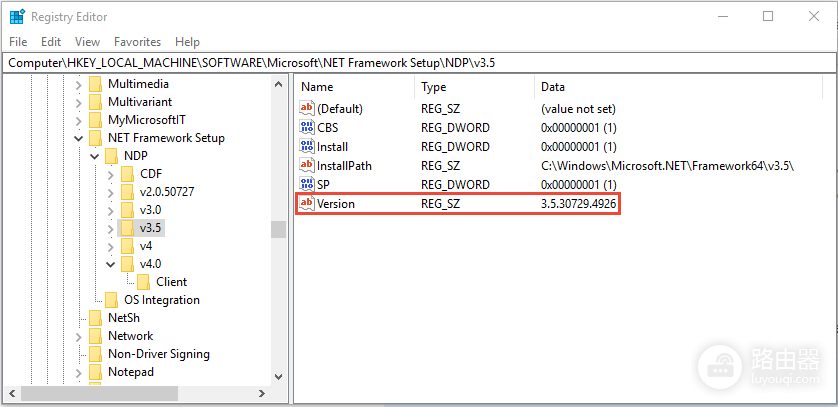Click the tree horizontal scrollbar thumb

point(99,394)
